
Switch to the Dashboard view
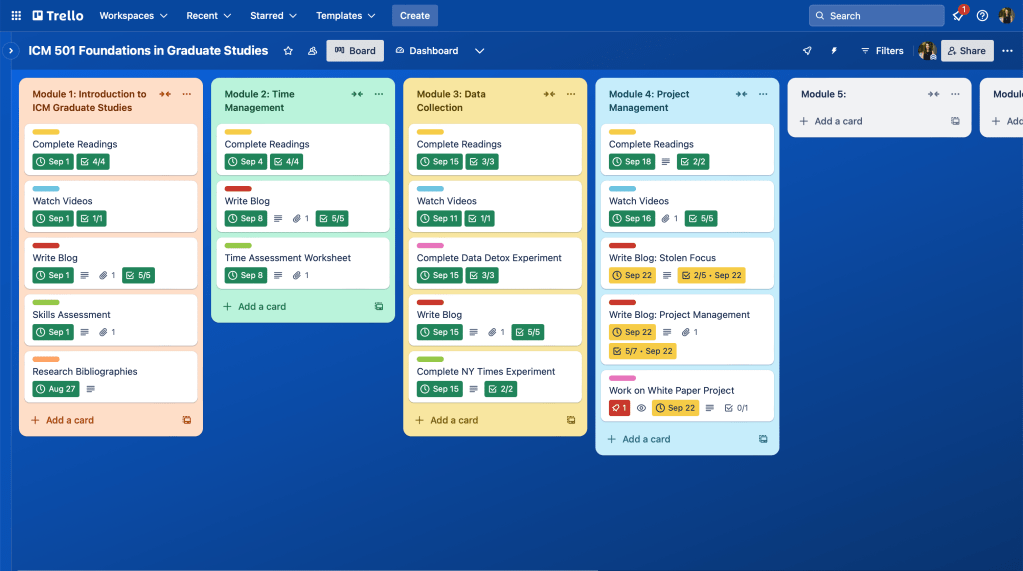427,51
